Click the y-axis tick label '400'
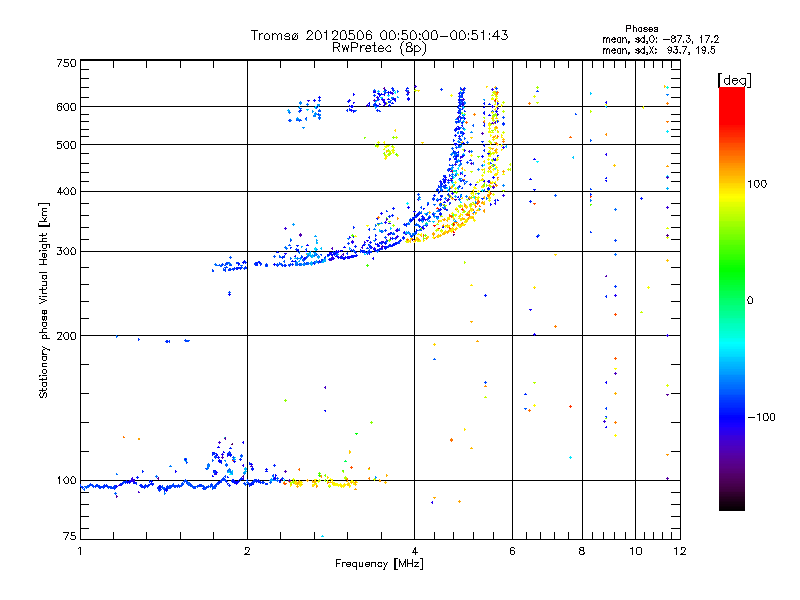 pos(66,192)
